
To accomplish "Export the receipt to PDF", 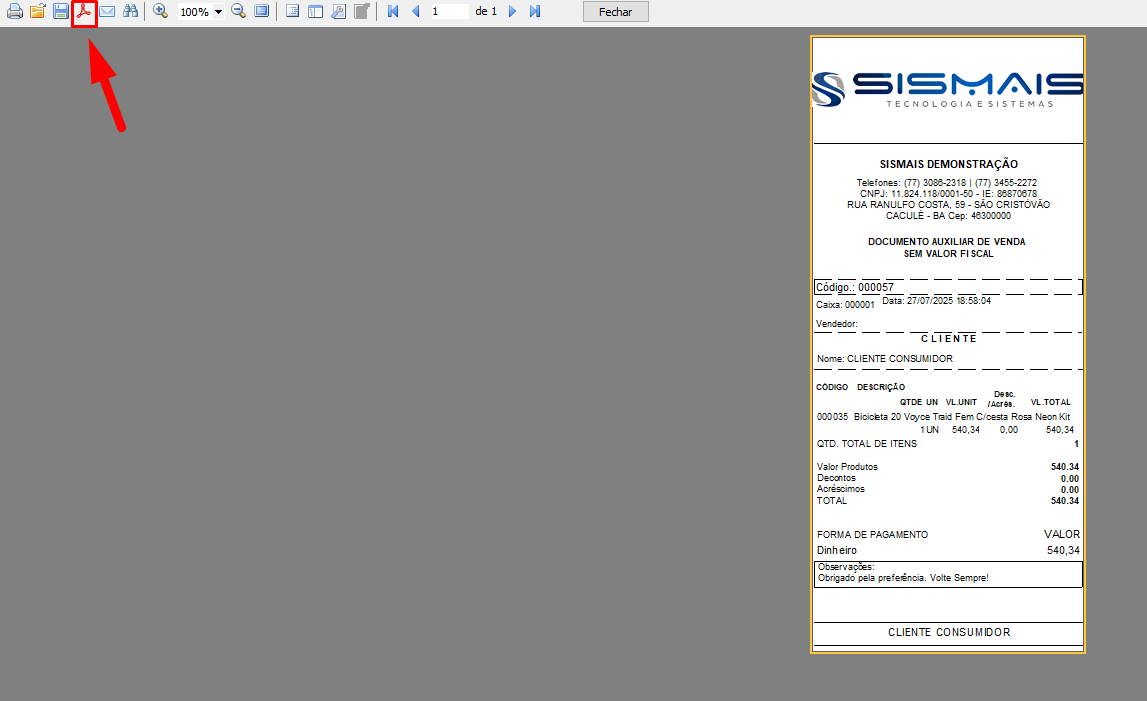I will [x=84, y=12].
